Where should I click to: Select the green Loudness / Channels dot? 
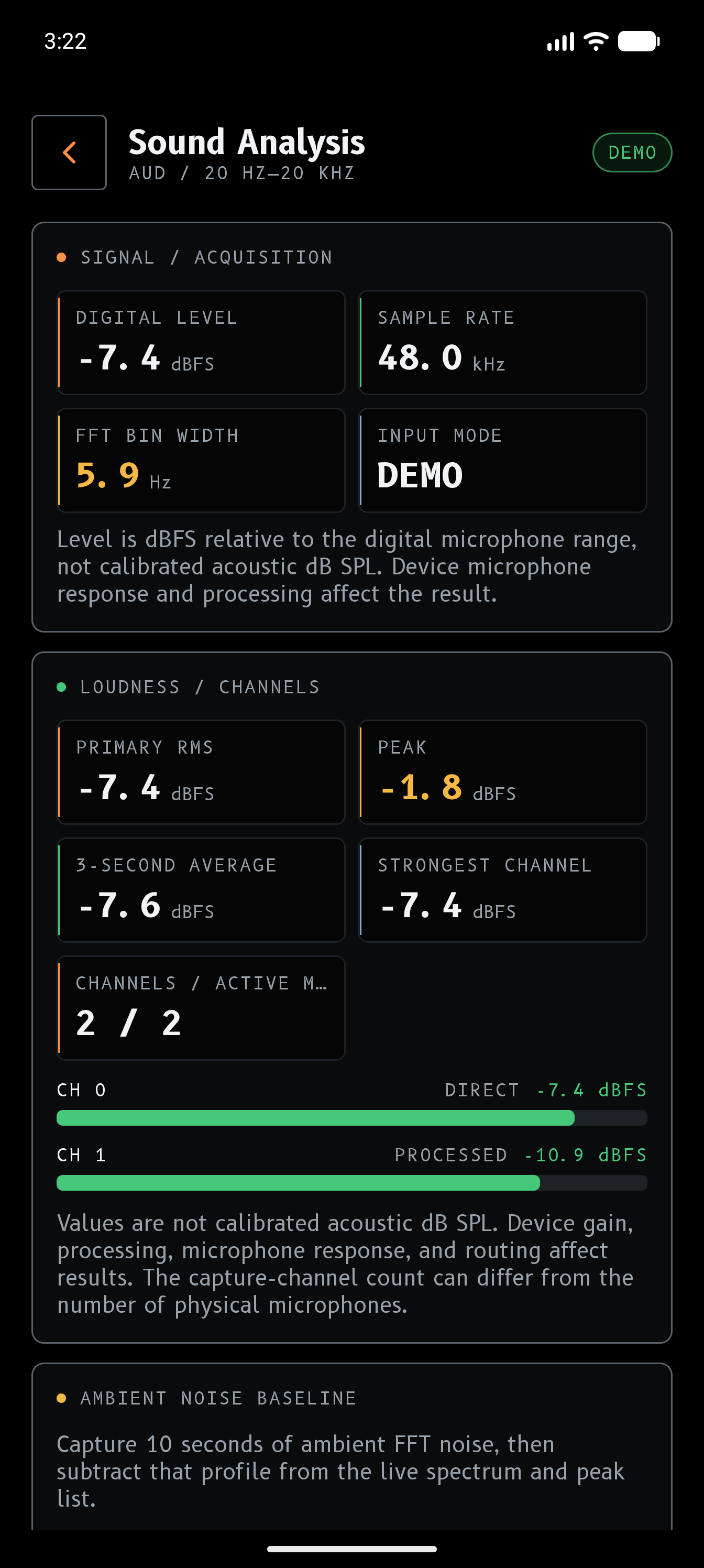(61, 687)
